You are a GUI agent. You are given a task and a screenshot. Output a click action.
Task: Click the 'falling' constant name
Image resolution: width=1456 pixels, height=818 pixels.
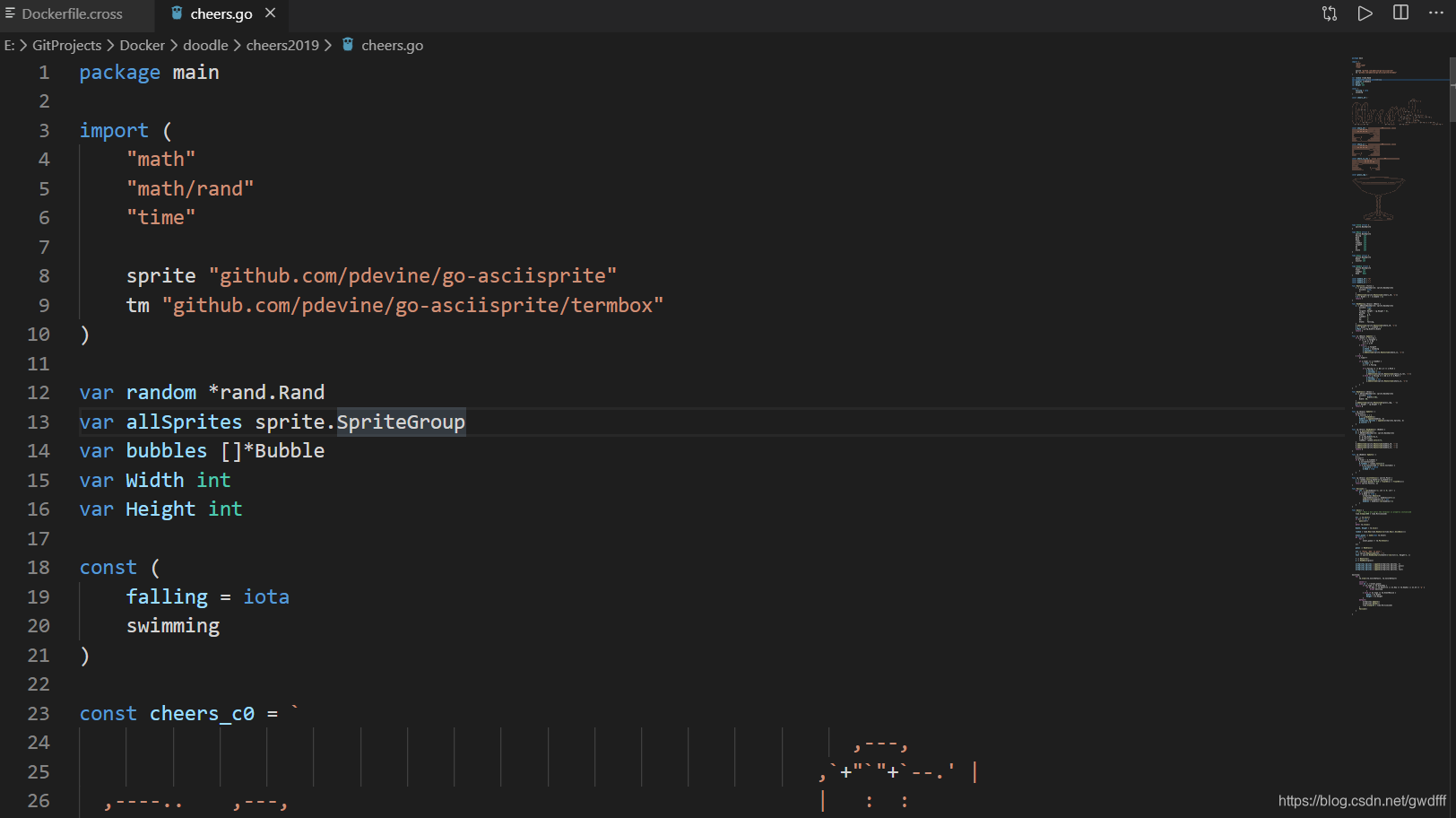point(167,596)
